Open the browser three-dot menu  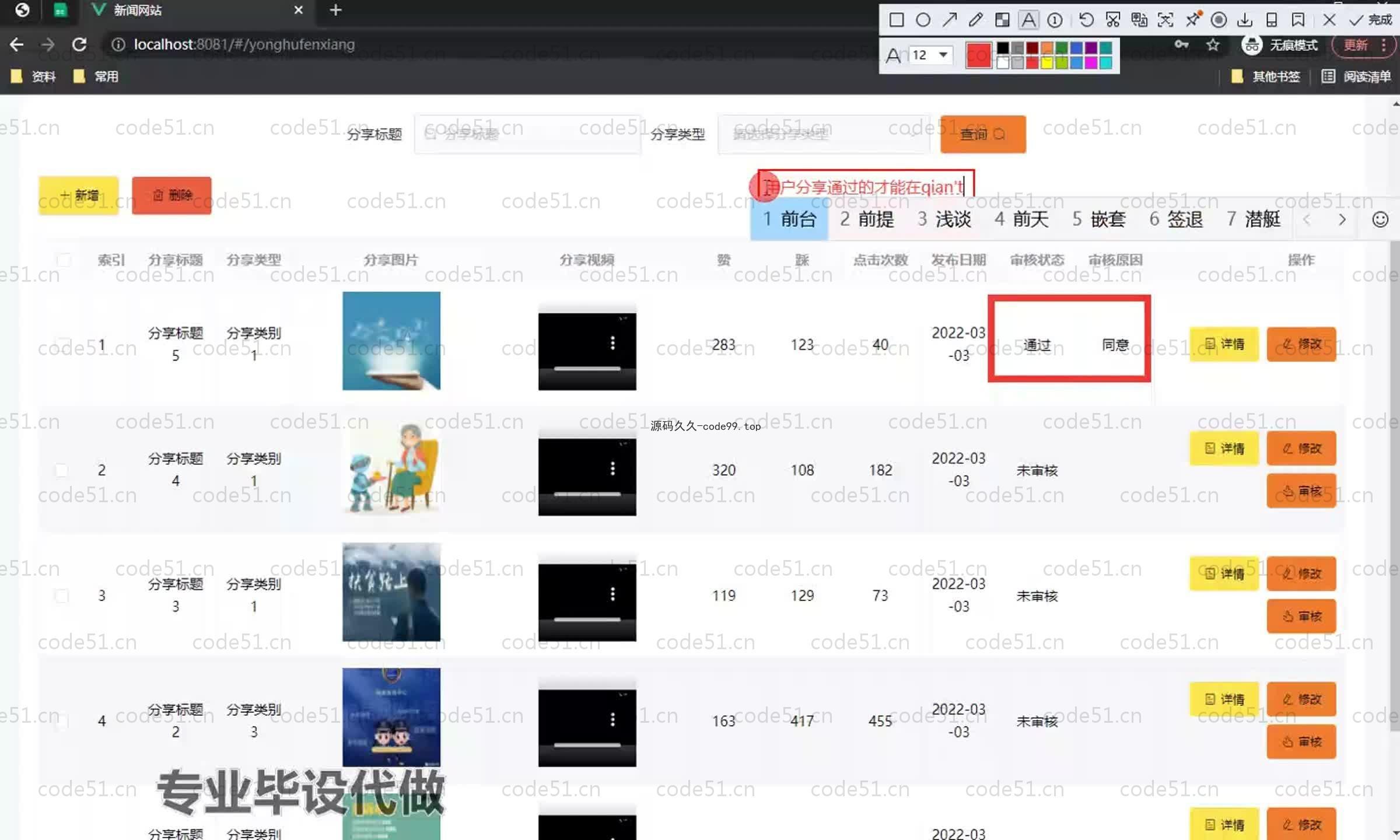tap(1384, 45)
